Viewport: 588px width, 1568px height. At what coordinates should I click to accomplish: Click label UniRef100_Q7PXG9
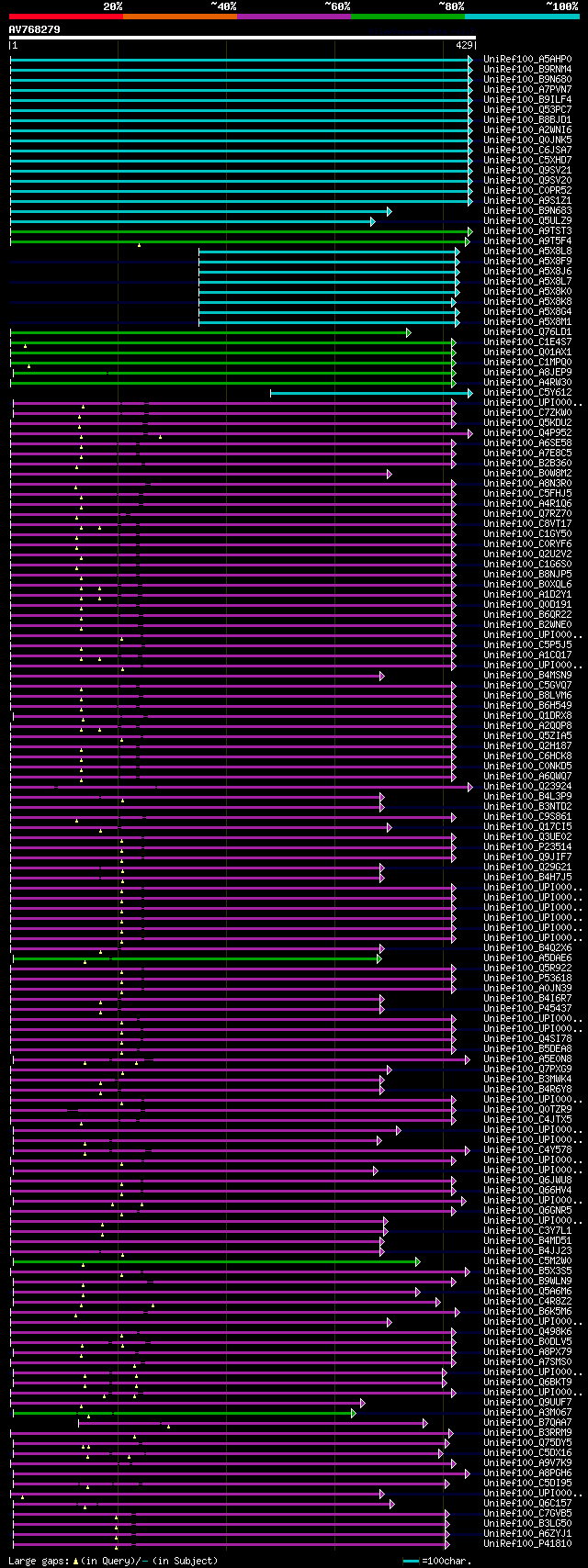(527, 1070)
